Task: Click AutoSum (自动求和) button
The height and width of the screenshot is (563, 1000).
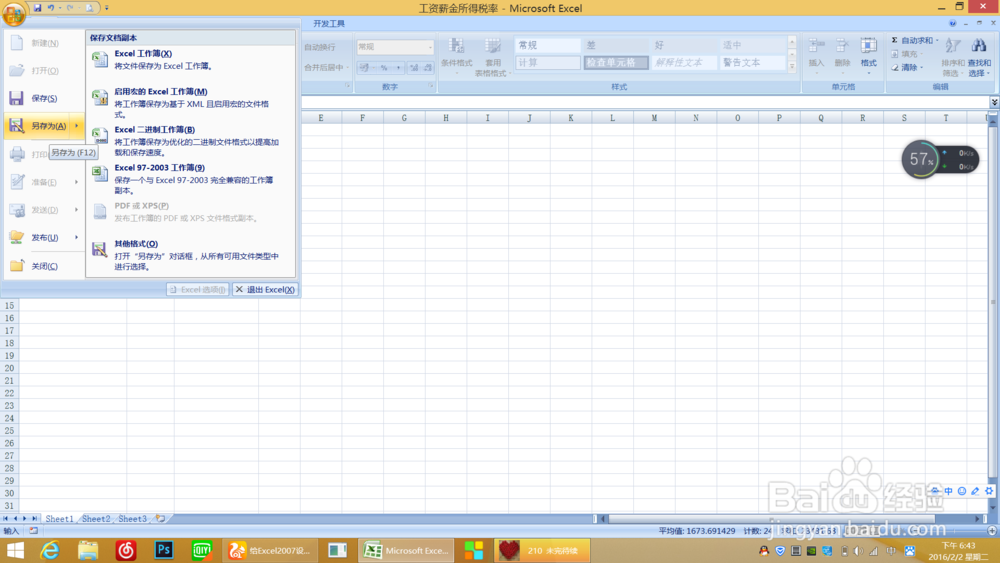Action: 912,40
